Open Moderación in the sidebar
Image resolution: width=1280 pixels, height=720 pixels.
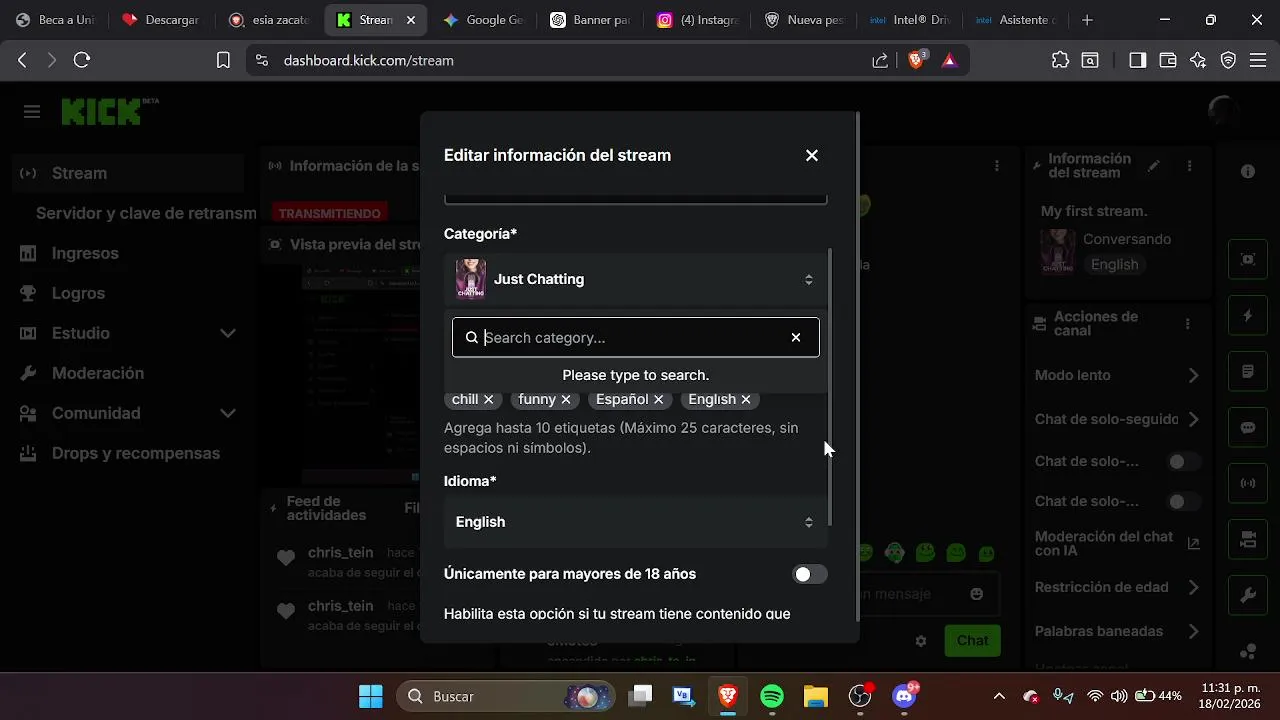[x=98, y=373]
